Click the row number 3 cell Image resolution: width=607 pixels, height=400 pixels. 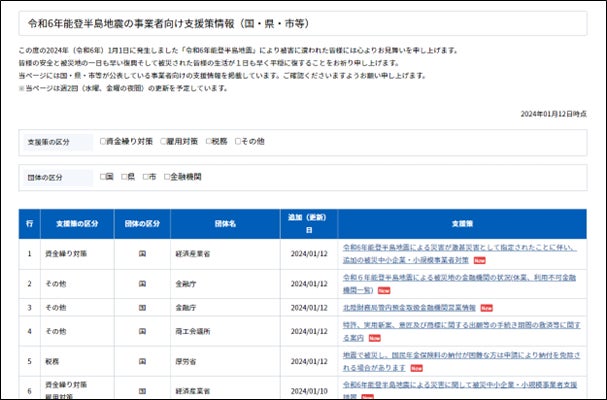(29, 308)
